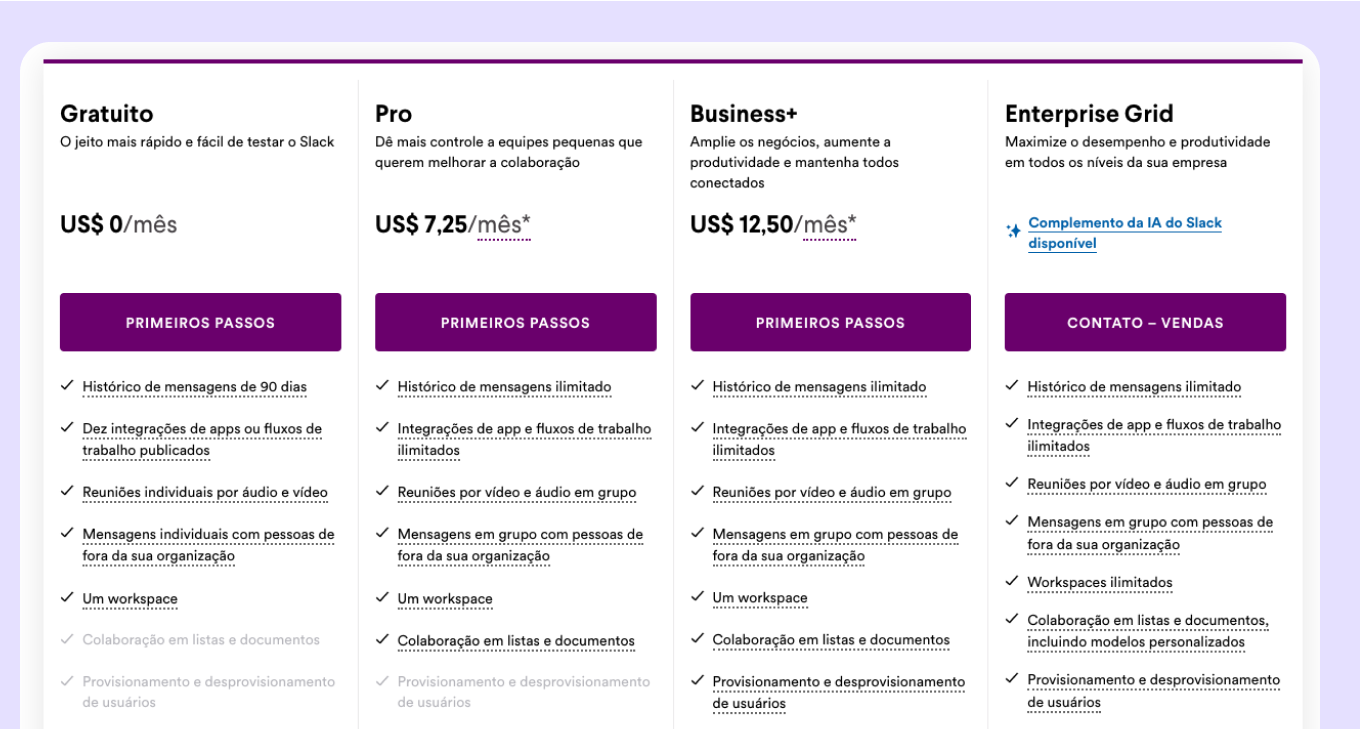Image resolution: width=1360 pixels, height=729 pixels.
Task: Click 'Integrações de app e fluxos' in the Business+ column
Action: point(839,439)
